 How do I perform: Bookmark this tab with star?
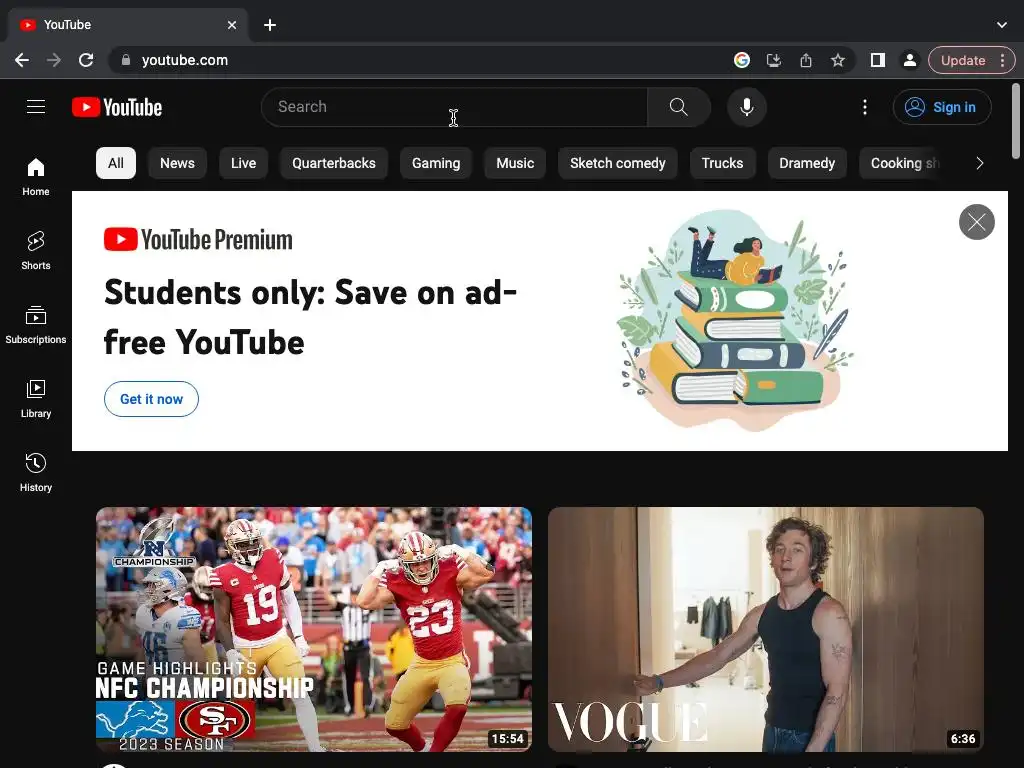pyautogui.click(x=838, y=60)
